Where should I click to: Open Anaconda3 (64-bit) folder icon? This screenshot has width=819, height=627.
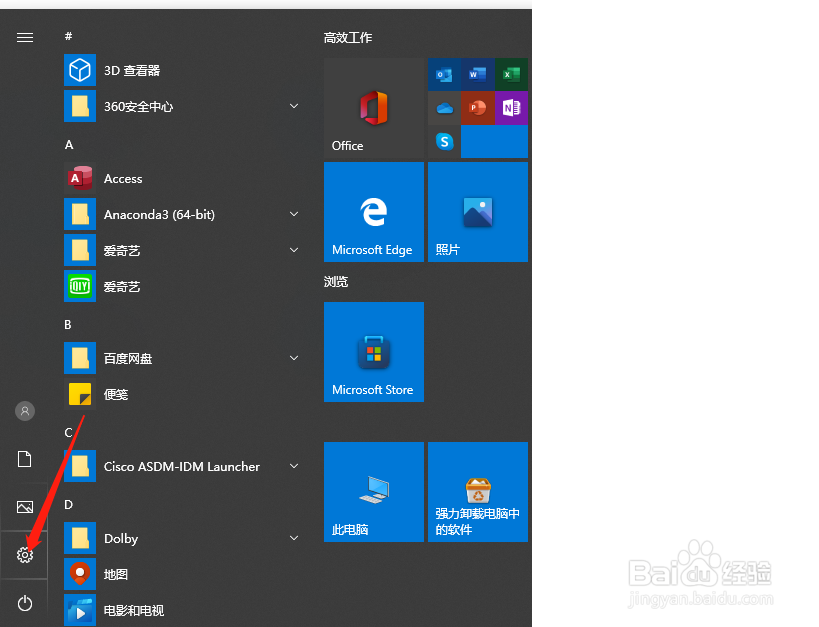click(x=80, y=214)
